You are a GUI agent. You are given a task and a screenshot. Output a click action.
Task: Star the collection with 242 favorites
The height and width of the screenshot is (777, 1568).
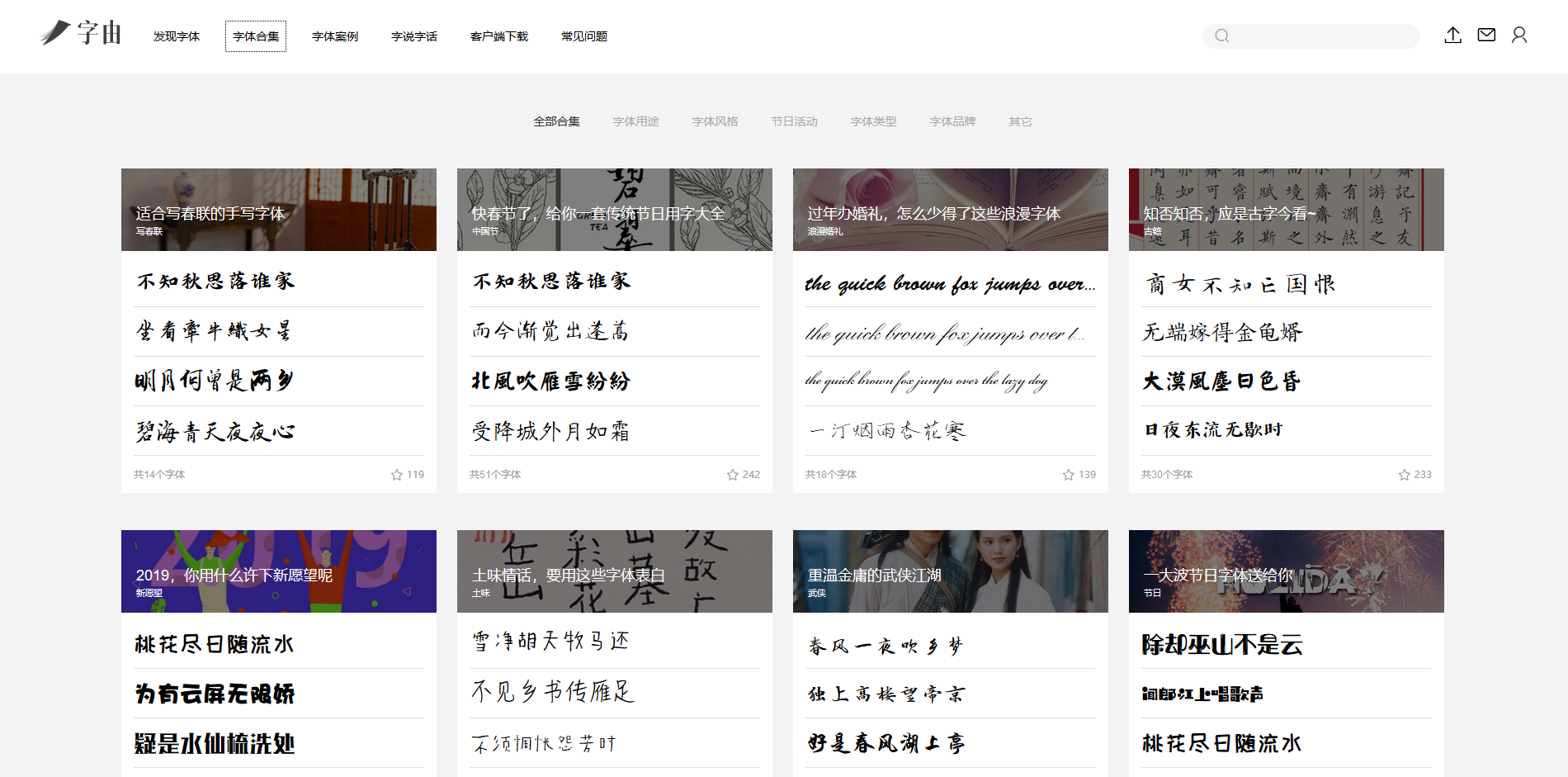coord(733,475)
